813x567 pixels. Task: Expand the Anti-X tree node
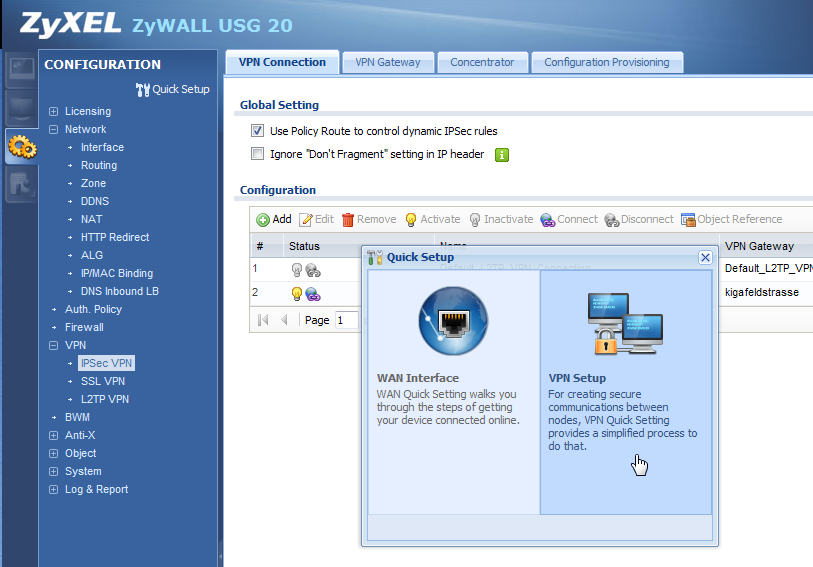point(54,436)
